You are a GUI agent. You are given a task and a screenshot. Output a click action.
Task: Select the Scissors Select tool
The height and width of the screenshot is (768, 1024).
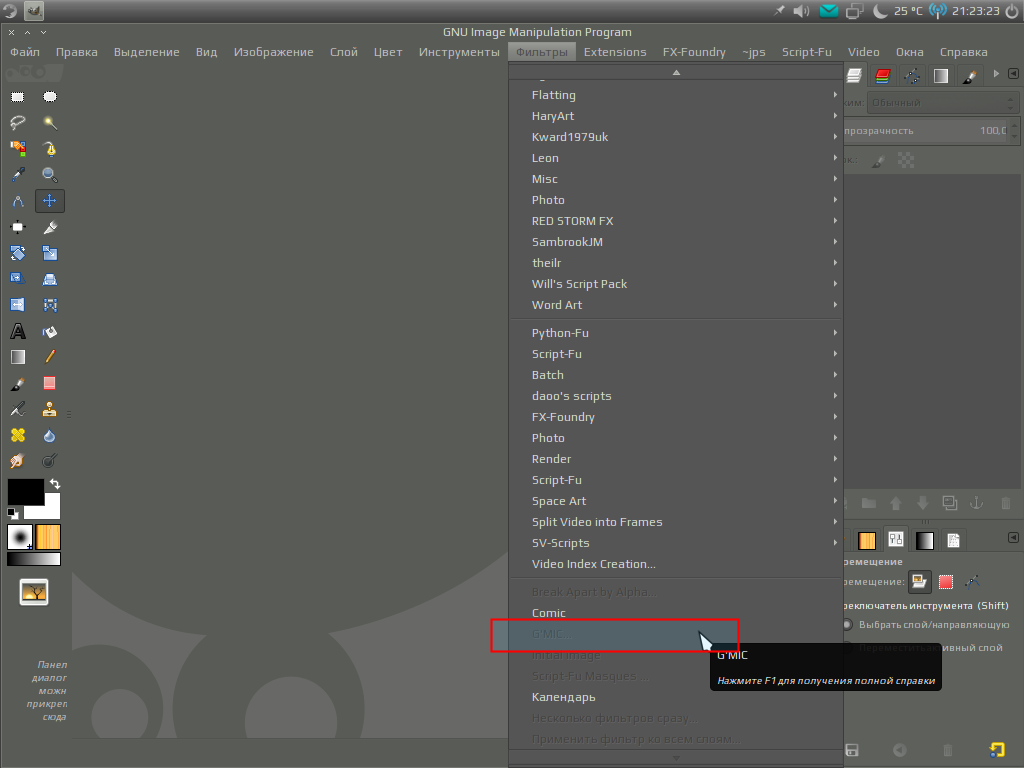pyautogui.click(x=50, y=149)
